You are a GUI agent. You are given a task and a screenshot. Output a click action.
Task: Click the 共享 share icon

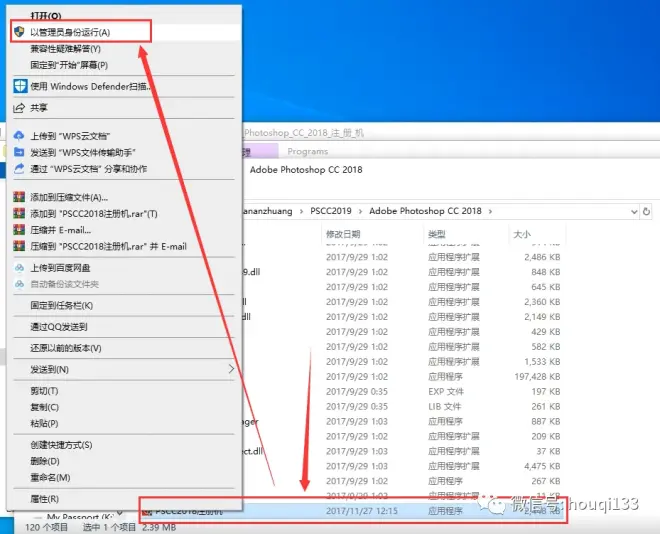click(x=19, y=108)
